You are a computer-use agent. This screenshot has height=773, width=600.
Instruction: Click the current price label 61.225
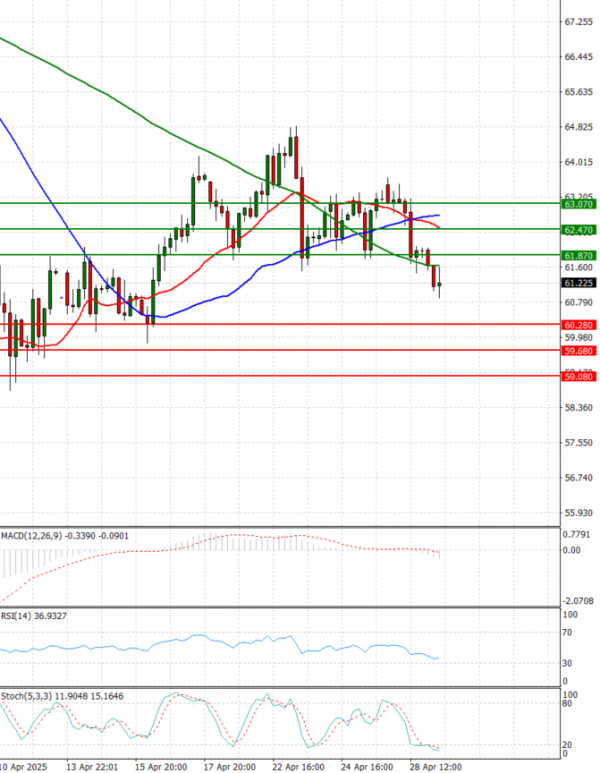tap(579, 283)
